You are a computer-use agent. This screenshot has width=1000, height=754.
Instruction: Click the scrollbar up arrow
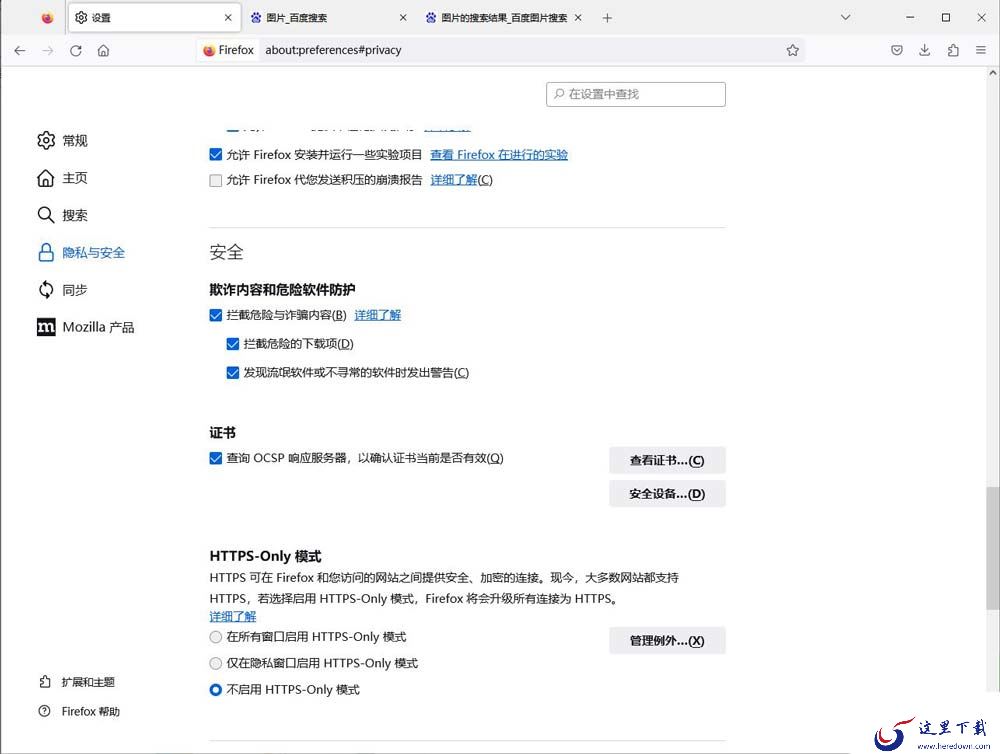pos(992,73)
